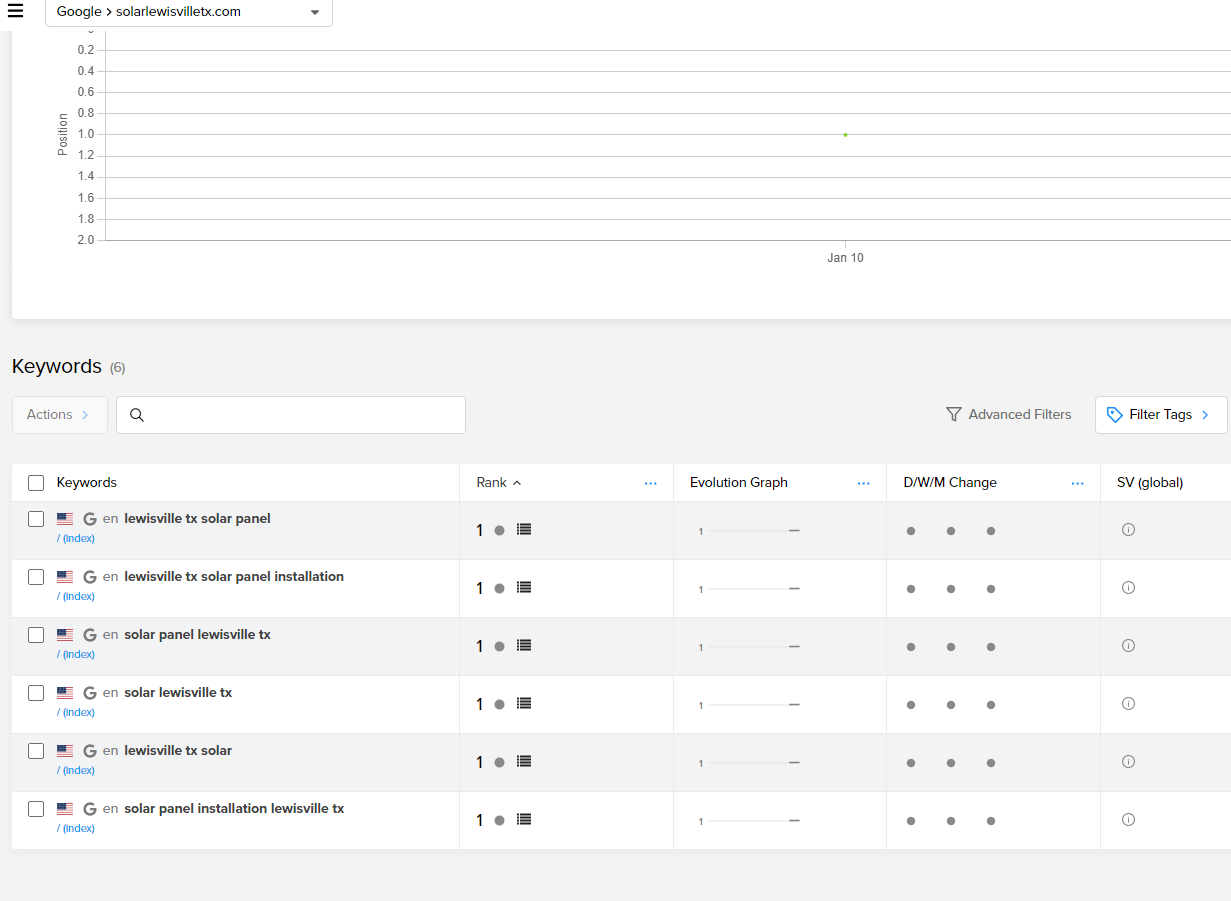The image size is (1231, 901).
Task: Click keyword lewisville tx solar panel
Action: pyautogui.click(x=197, y=519)
